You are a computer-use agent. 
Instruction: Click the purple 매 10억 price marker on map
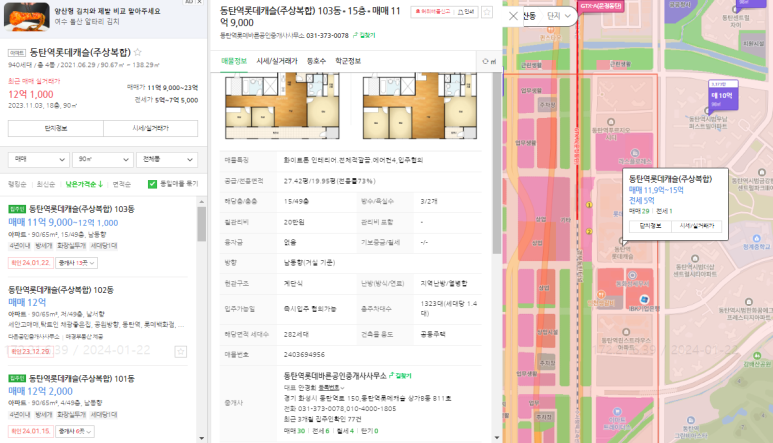(723, 96)
